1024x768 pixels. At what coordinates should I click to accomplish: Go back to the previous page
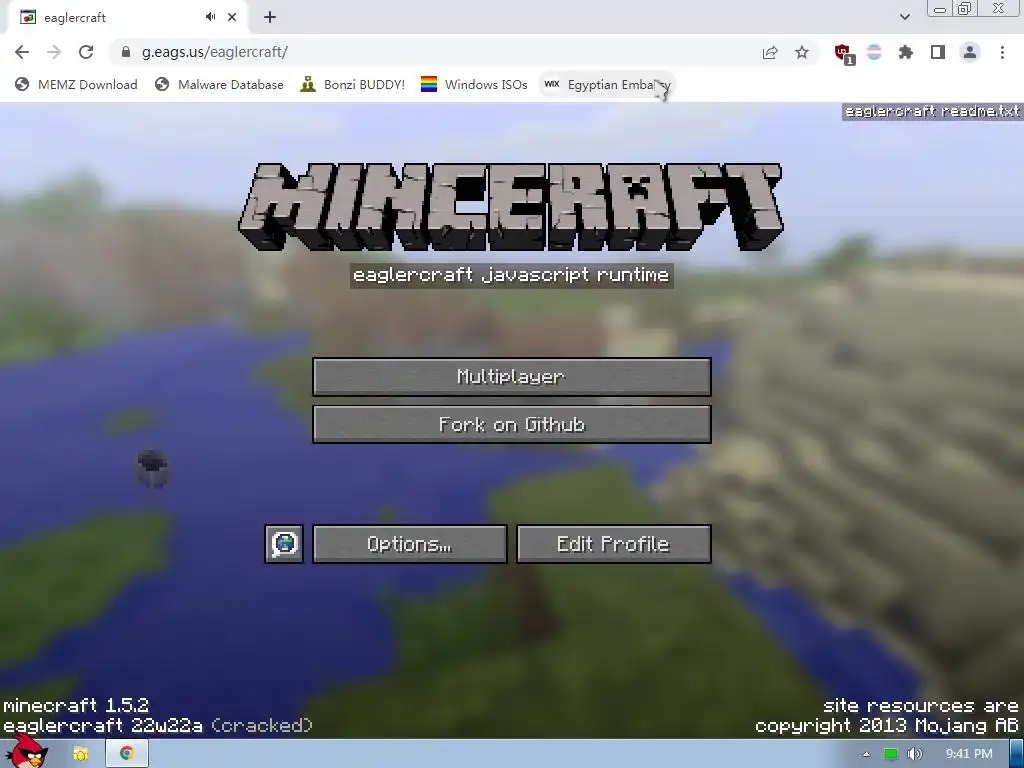click(x=22, y=52)
